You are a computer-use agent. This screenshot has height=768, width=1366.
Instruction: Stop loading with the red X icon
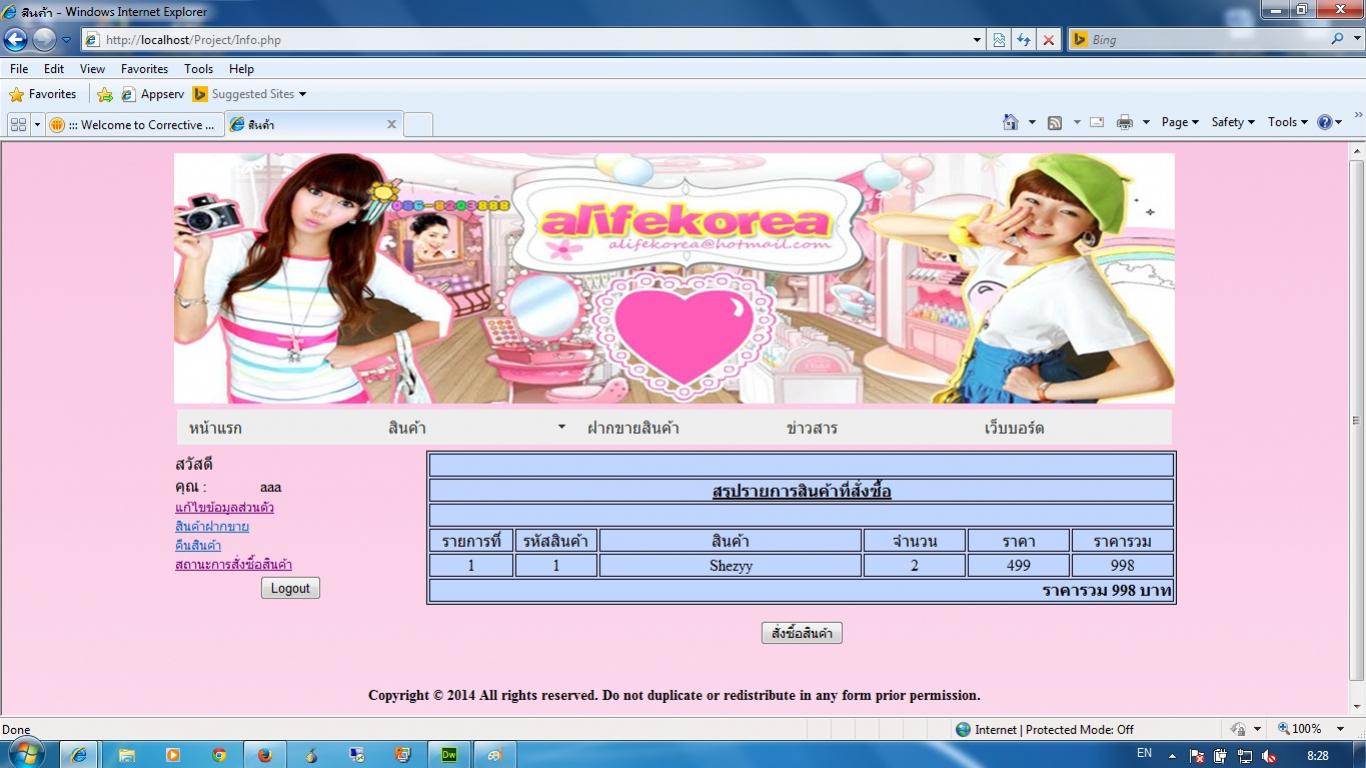[x=1048, y=40]
